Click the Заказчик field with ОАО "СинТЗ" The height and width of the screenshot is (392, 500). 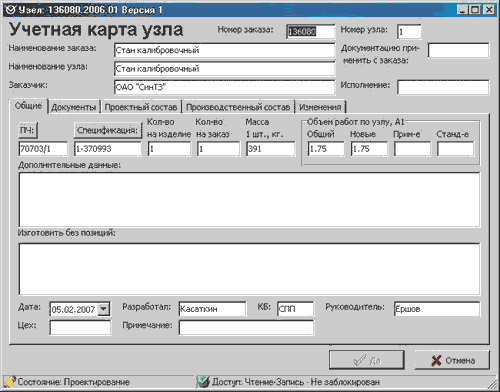coord(224,87)
